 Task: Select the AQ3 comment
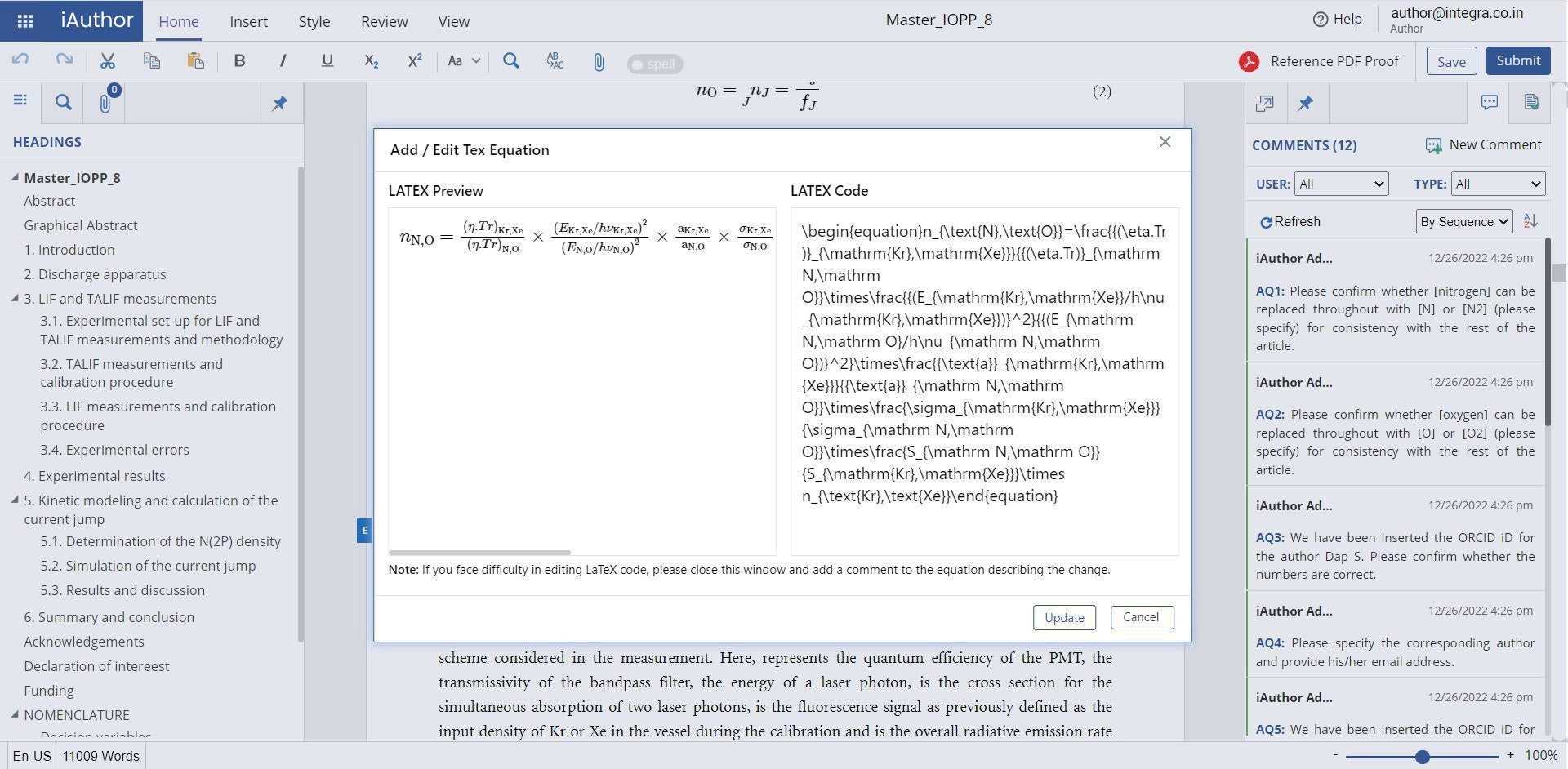click(x=1395, y=539)
